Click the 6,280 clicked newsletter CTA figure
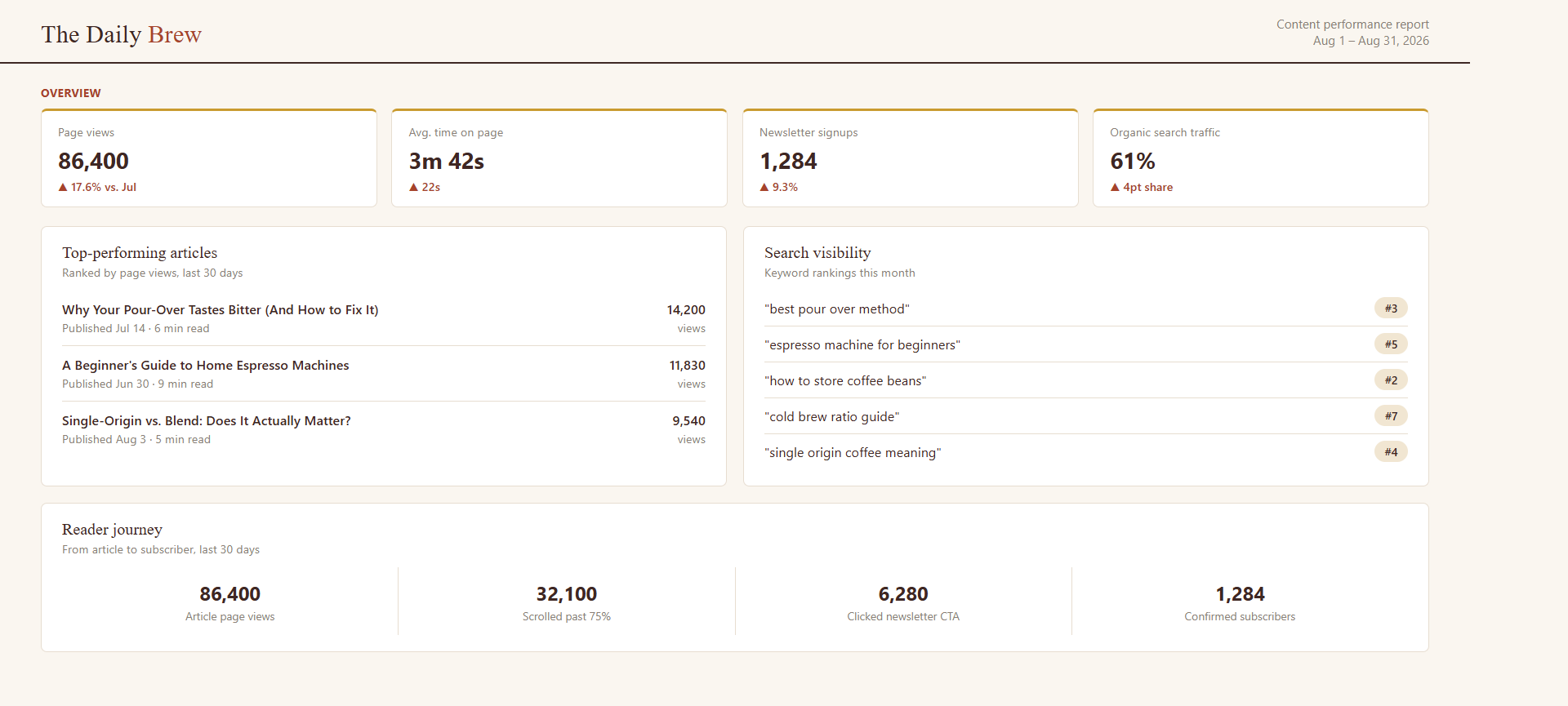 click(x=903, y=594)
